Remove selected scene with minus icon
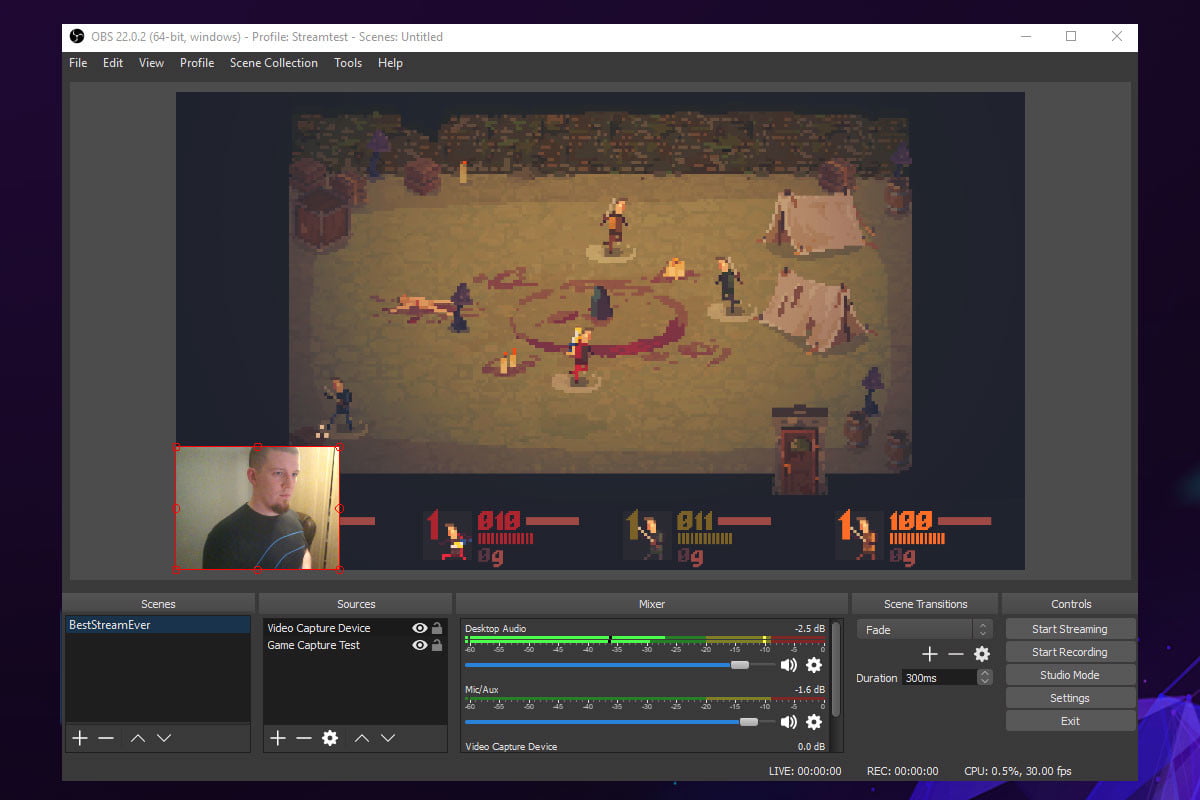1200x800 pixels. pyautogui.click(x=106, y=738)
